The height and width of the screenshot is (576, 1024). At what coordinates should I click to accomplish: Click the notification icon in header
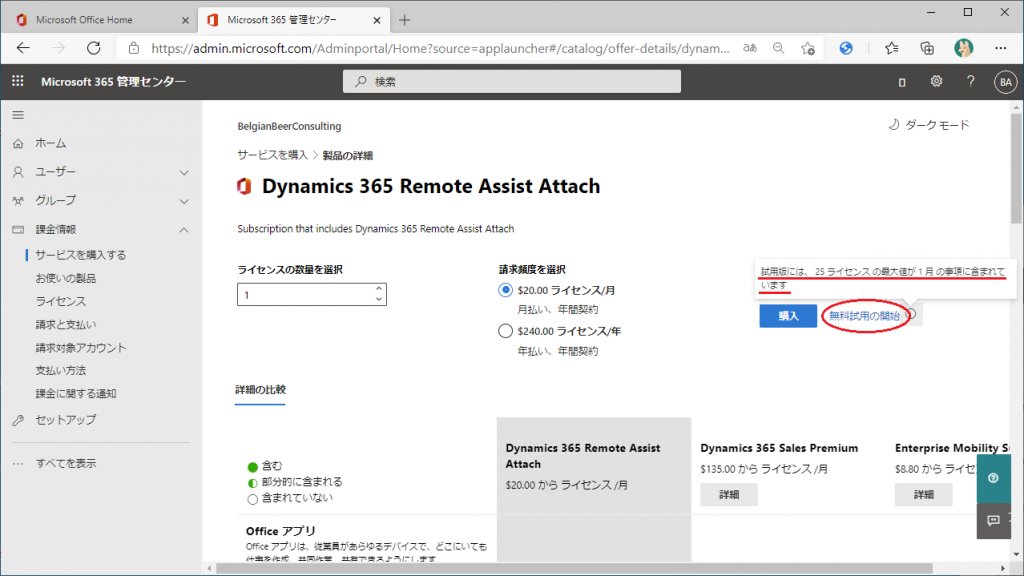coord(902,82)
